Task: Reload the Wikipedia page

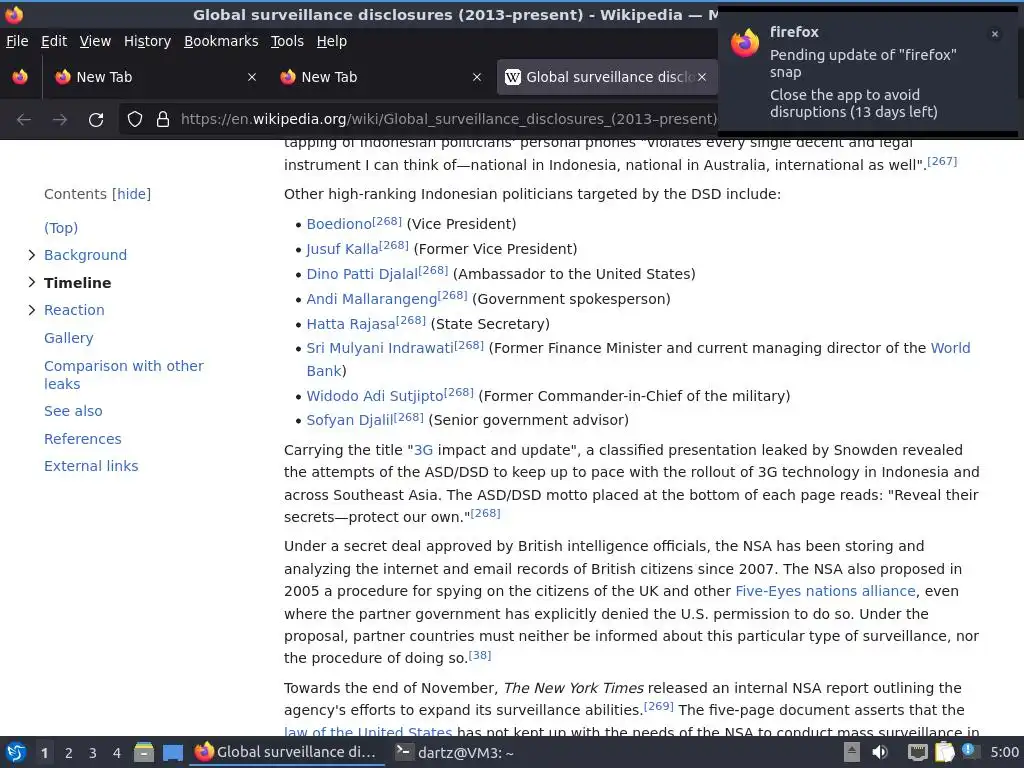Action: click(x=96, y=120)
